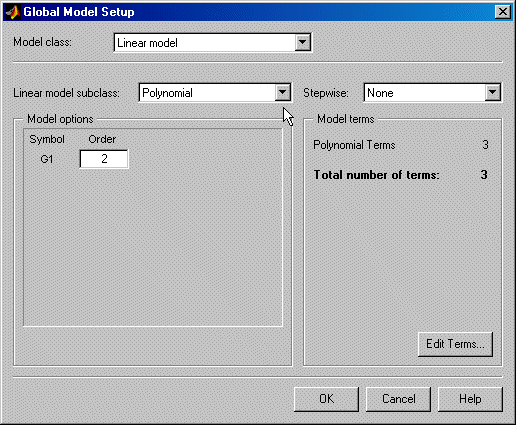The width and height of the screenshot is (516, 425).
Task: Click the G1 Order input field
Action: click(x=104, y=159)
